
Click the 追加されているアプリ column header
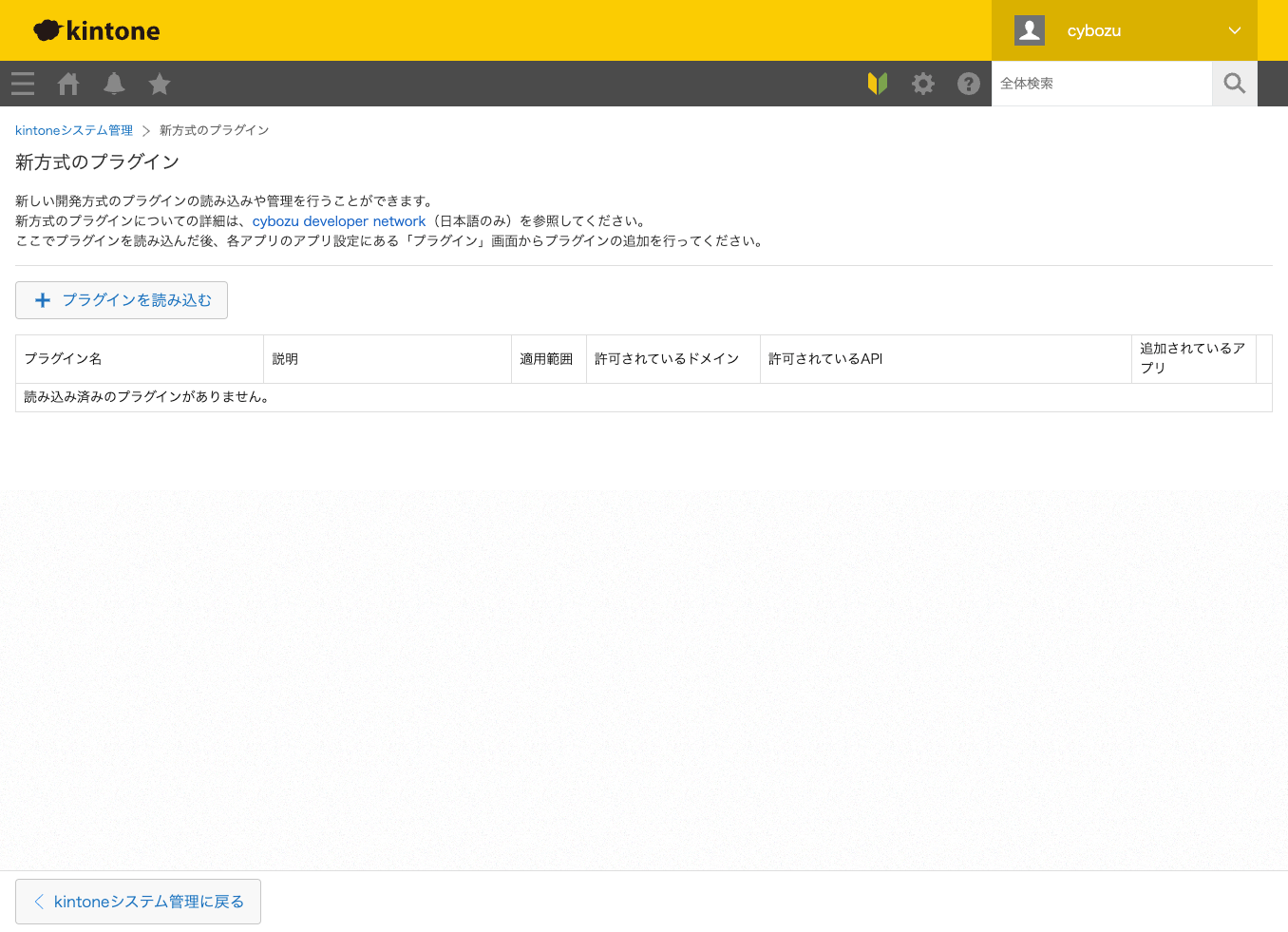(x=1194, y=359)
